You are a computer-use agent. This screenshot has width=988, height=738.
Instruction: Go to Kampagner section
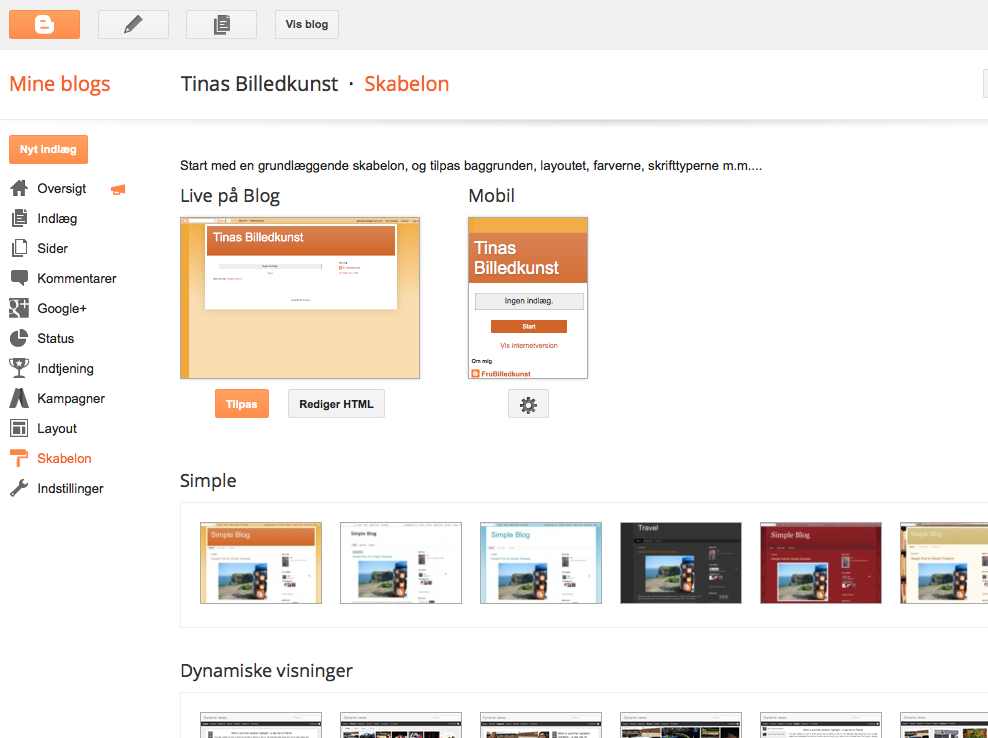click(71, 398)
